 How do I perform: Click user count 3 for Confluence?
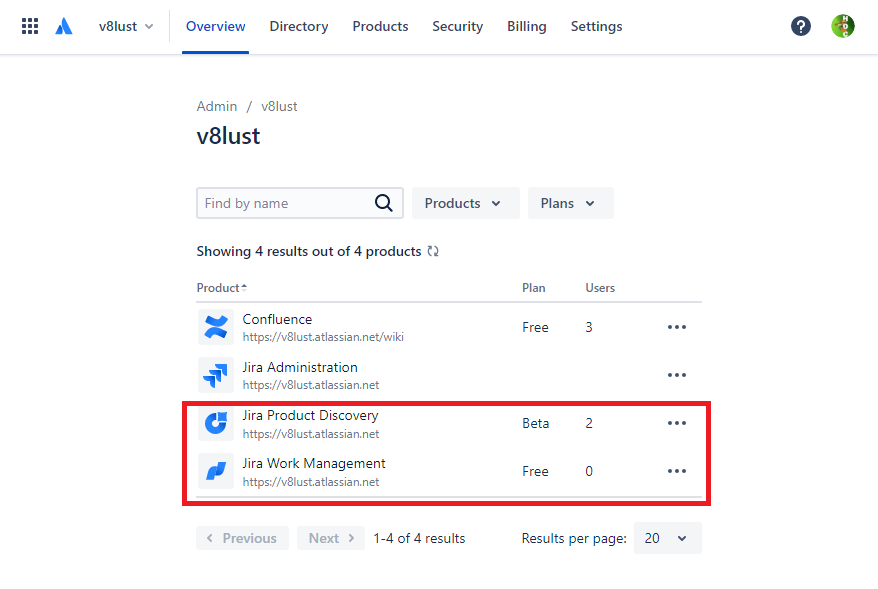[x=589, y=328]
